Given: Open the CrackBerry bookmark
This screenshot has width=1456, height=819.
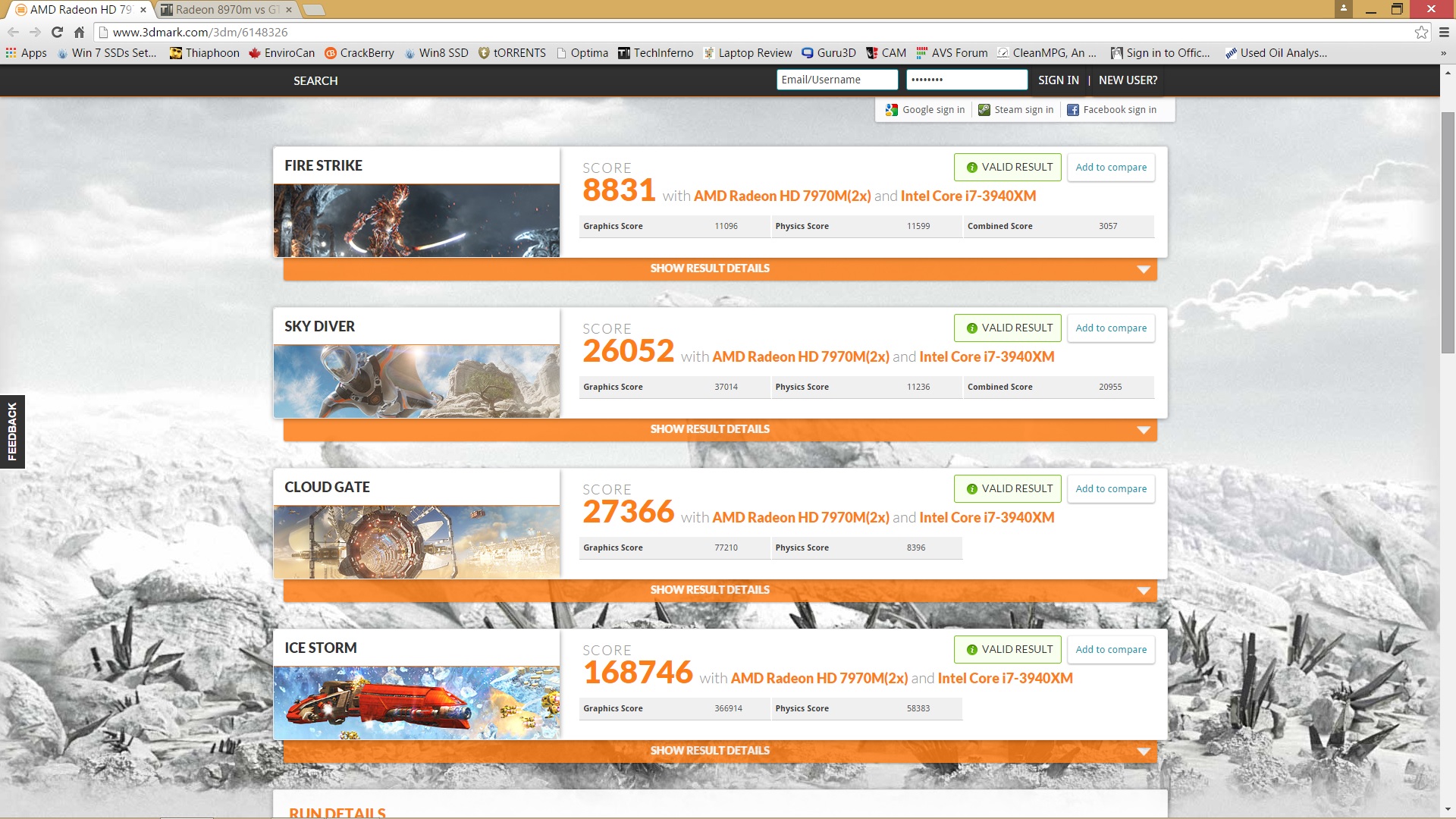Looking at the screenshot, I should (x=359, y=53).
